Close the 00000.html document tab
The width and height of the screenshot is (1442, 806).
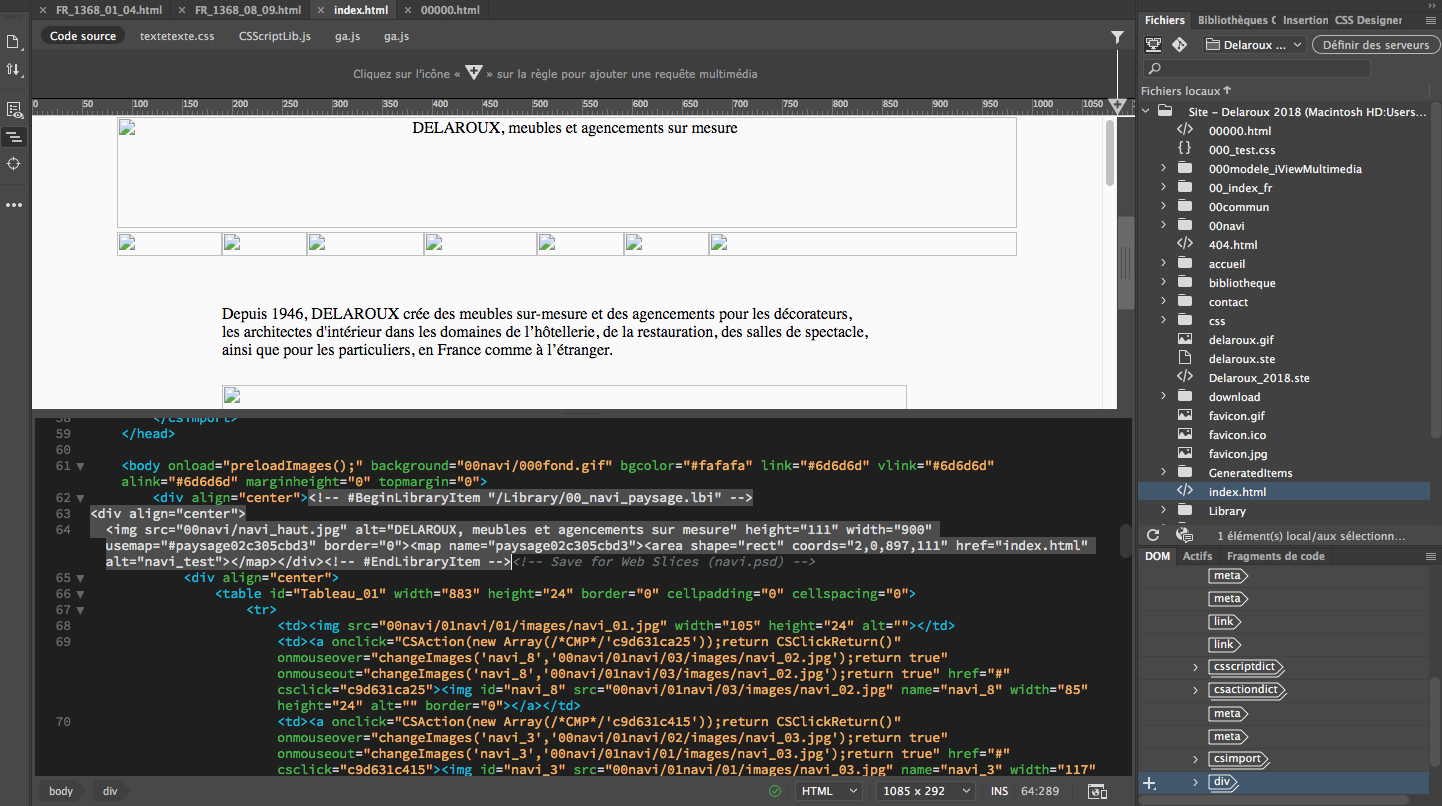pos(408,10)
